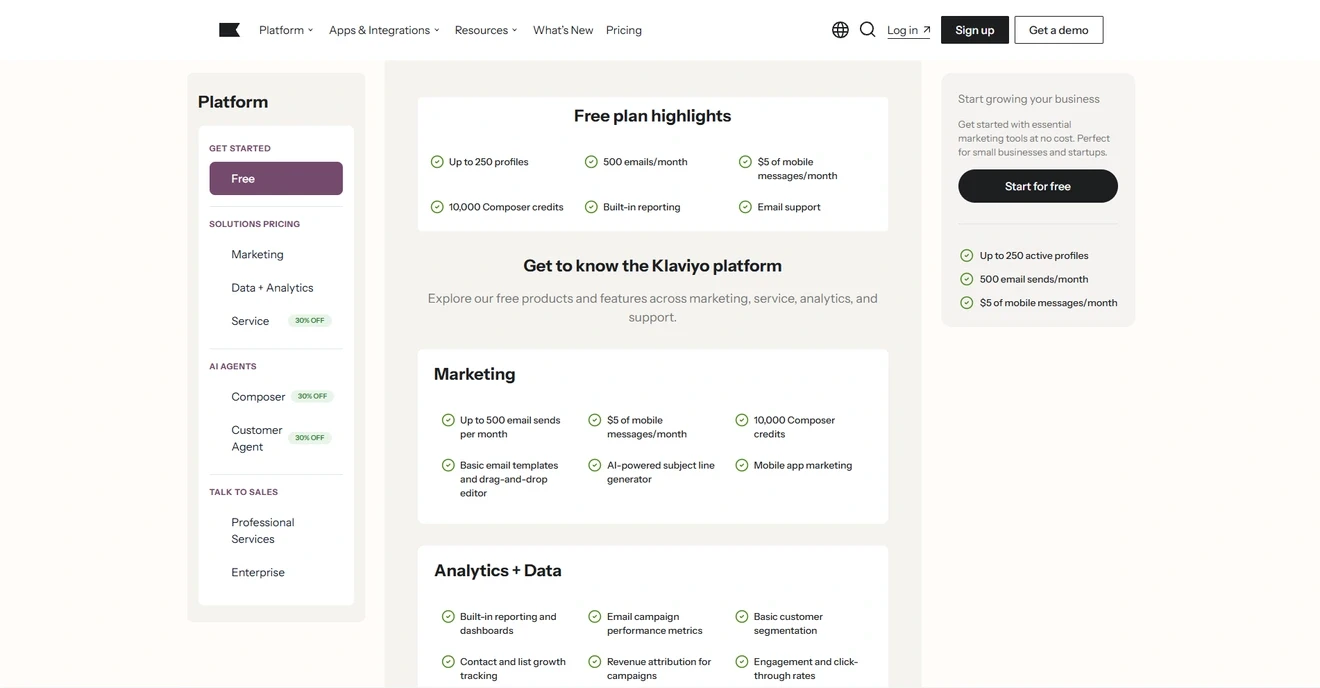Click the Platform sidebar title

[x=233, y=102]
